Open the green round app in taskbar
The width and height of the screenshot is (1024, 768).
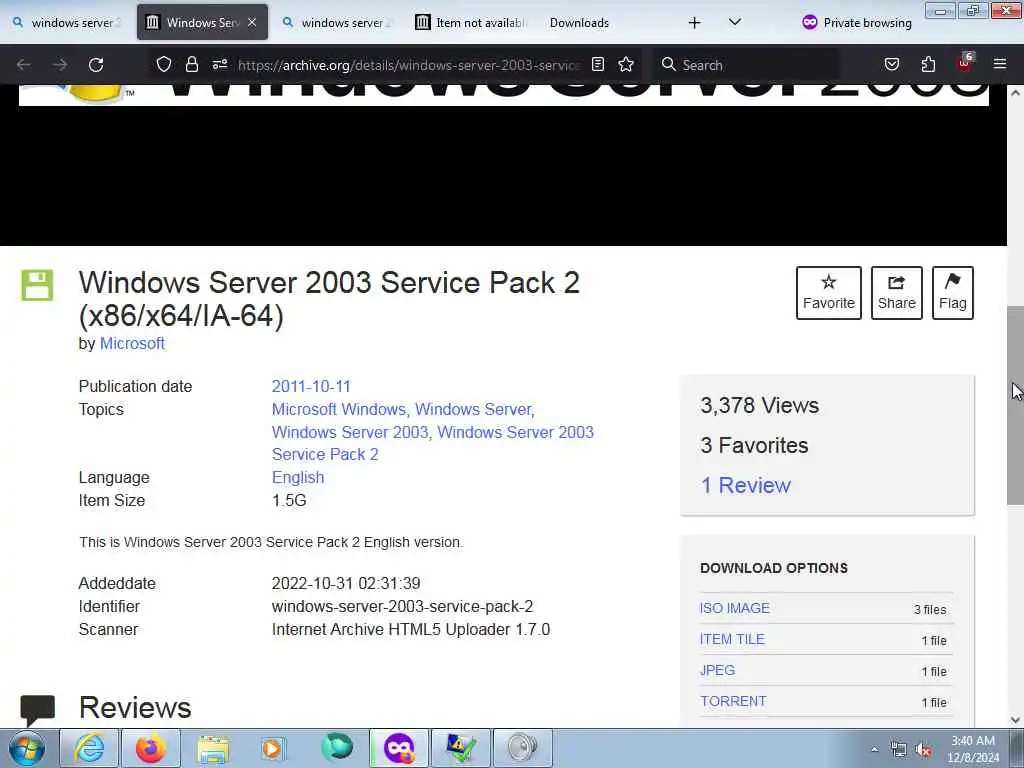tap(337, 748)
